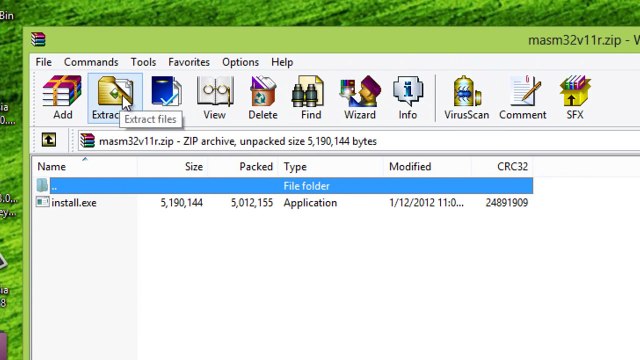This screenshot has width=640, height=360.
Task: Click the Application type cell
Action: point(310,202)
